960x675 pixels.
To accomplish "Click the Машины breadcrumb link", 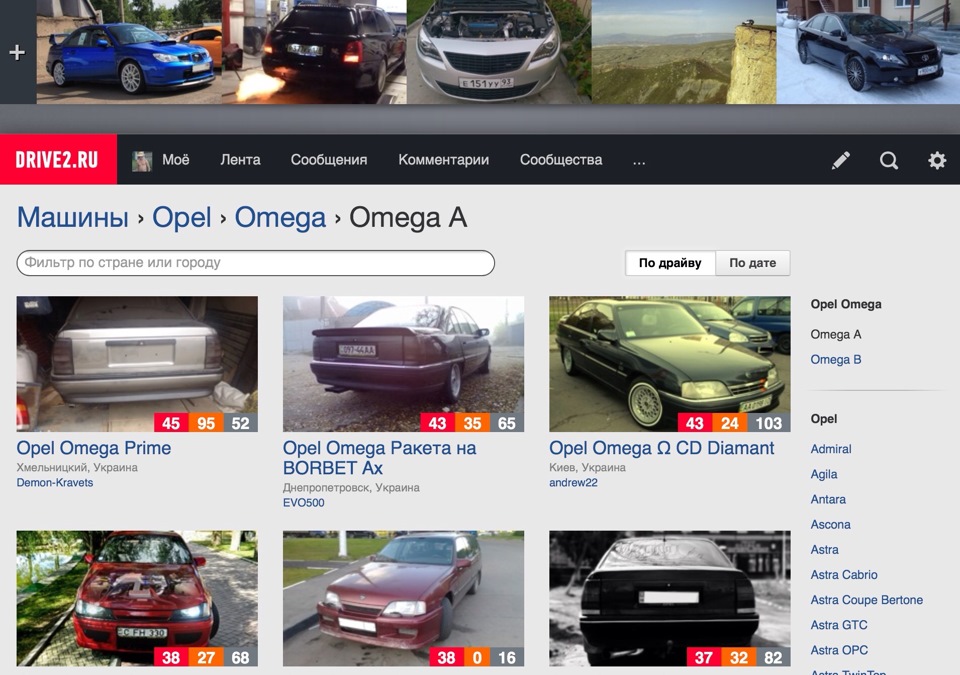I will (x=73, y=217).
